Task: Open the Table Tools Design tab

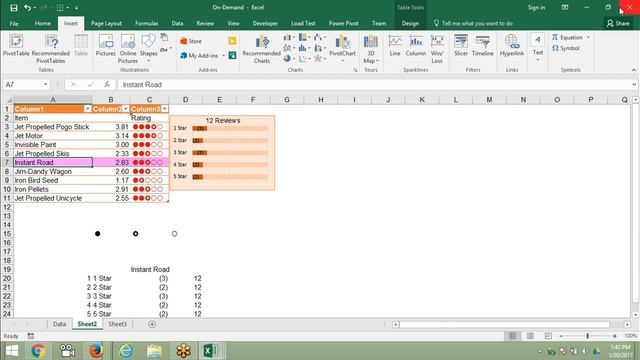Action: point(410,24)
